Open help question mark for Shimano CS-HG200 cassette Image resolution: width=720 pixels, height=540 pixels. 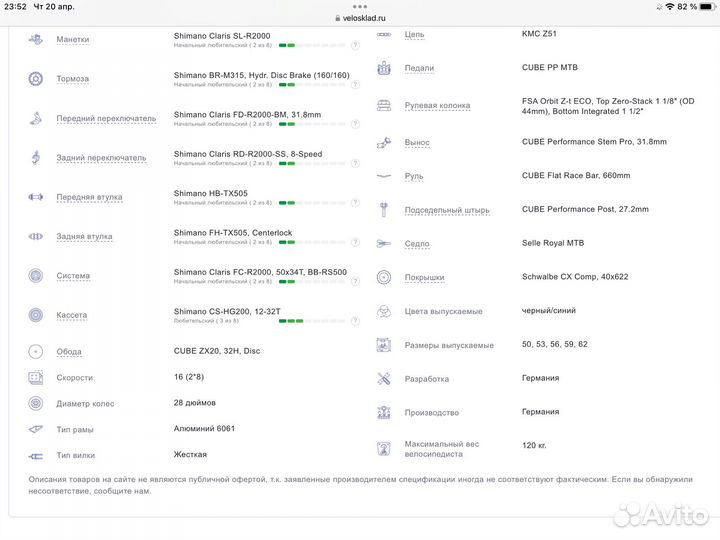pos(355,321)
